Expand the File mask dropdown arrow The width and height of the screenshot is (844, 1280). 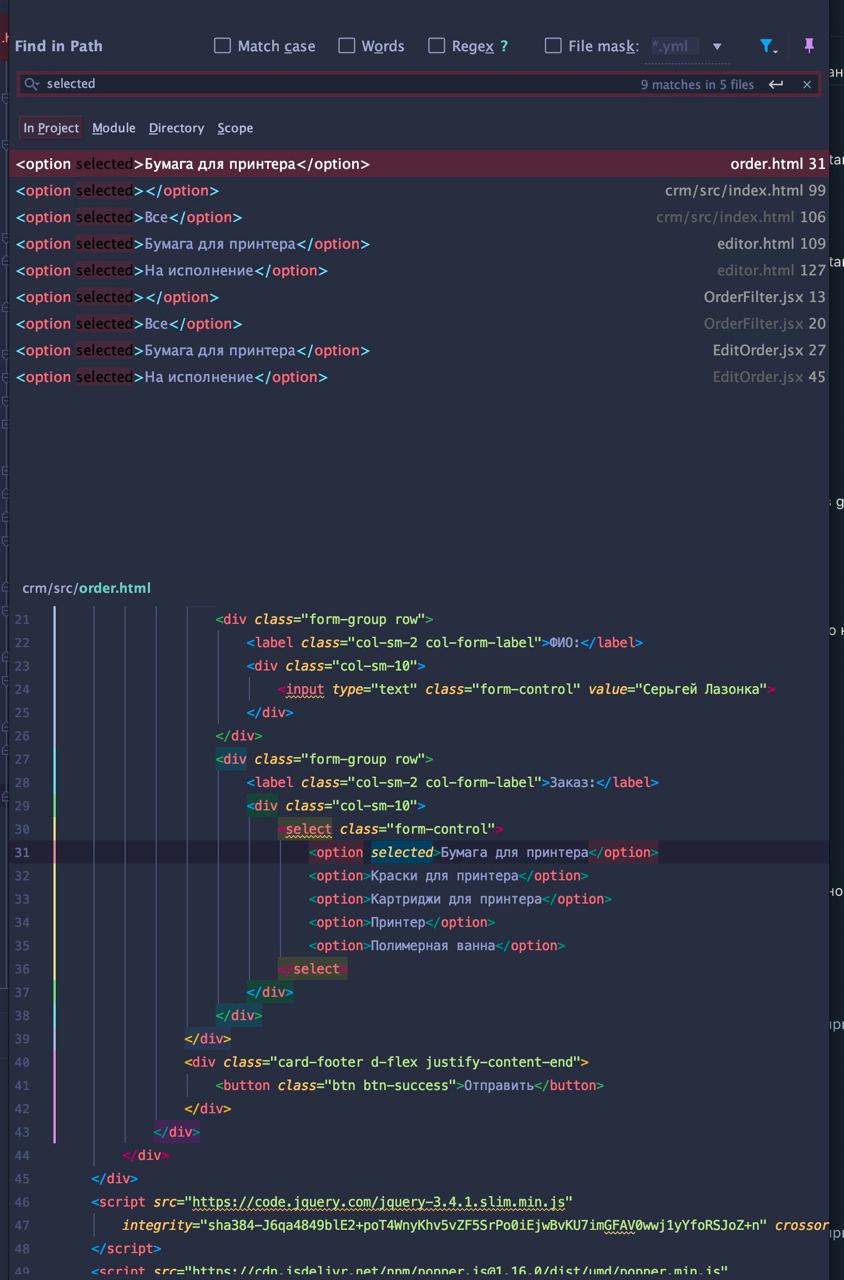(x=716, y=46)
